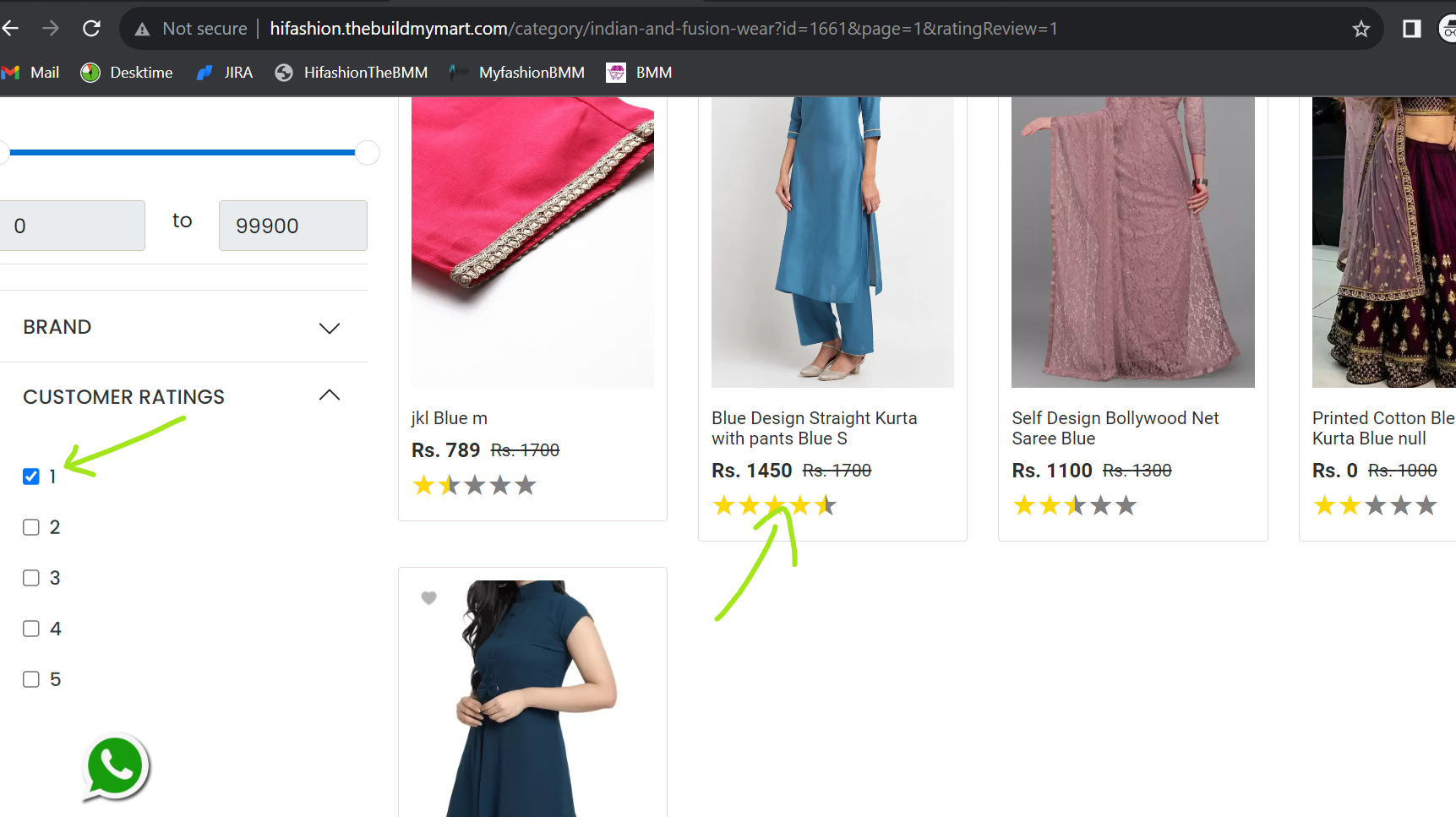Check the 4 star rating filter
The width and height of the screenshot is (1456, 817).
31,629
